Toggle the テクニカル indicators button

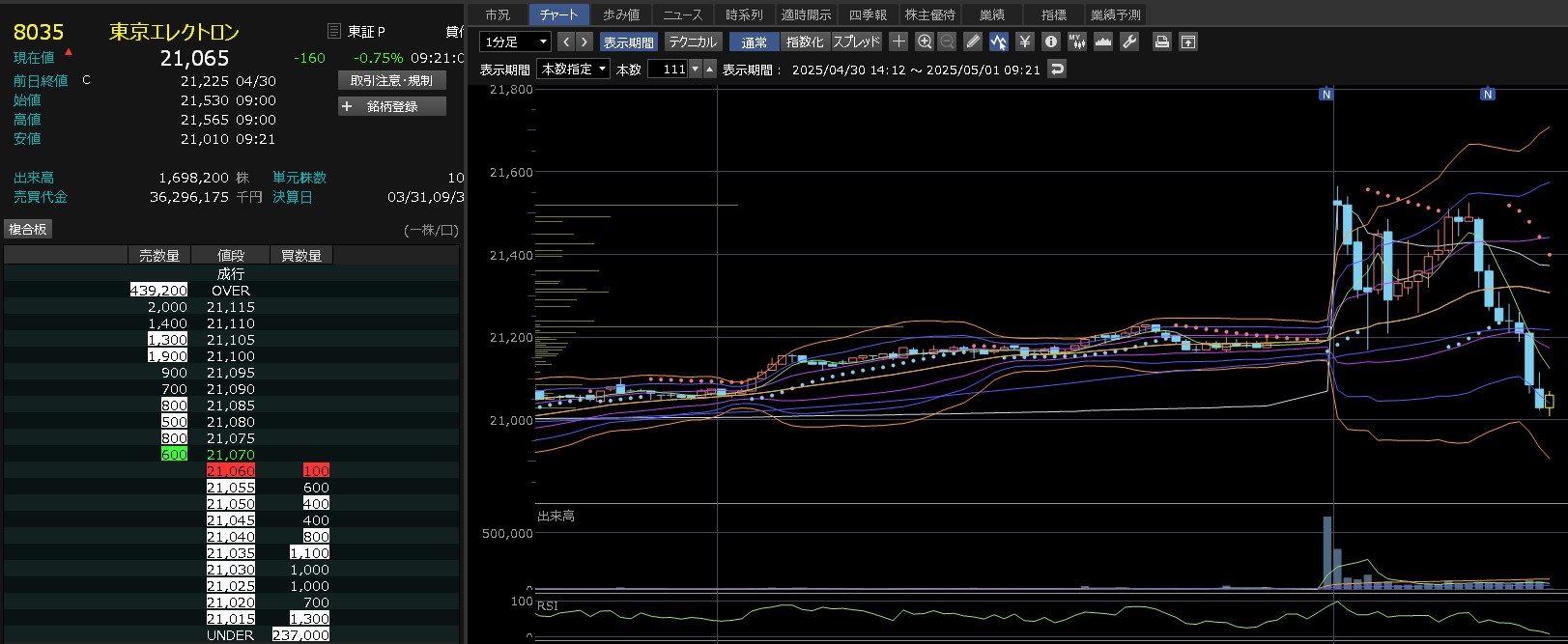693,42
